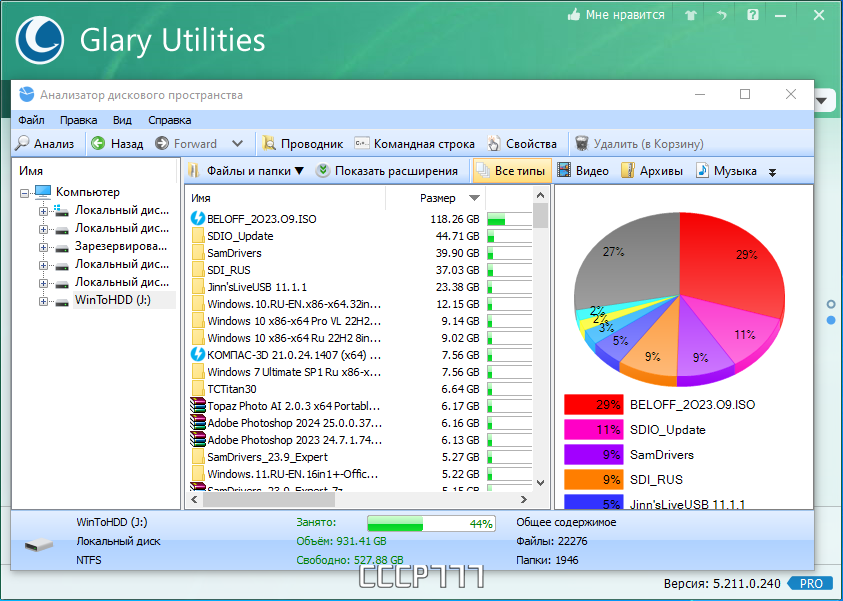Open the Вид menu

pyautogui.click(x=122, y=120)
